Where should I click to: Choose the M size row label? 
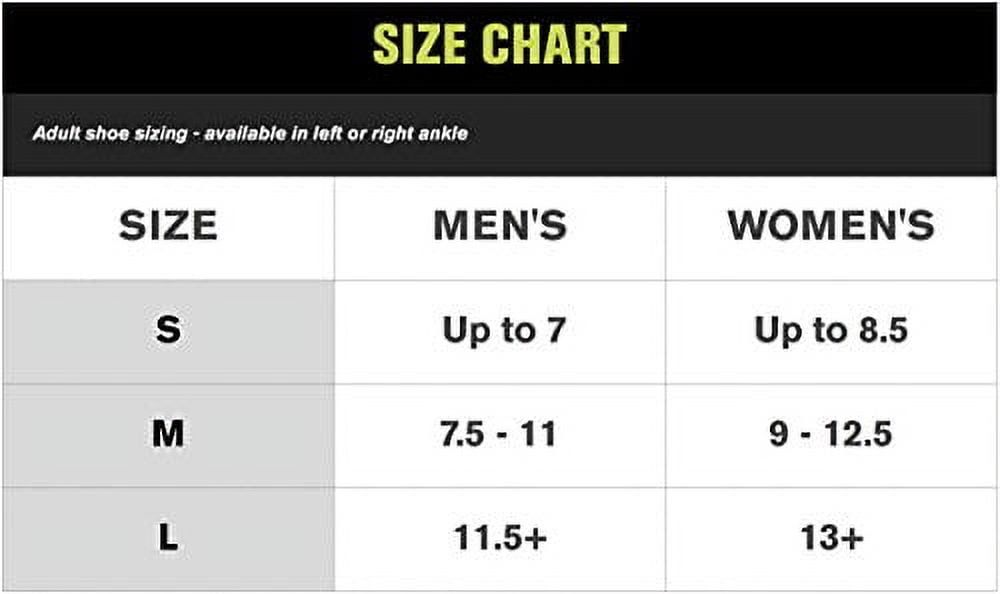tap(168, 434)
